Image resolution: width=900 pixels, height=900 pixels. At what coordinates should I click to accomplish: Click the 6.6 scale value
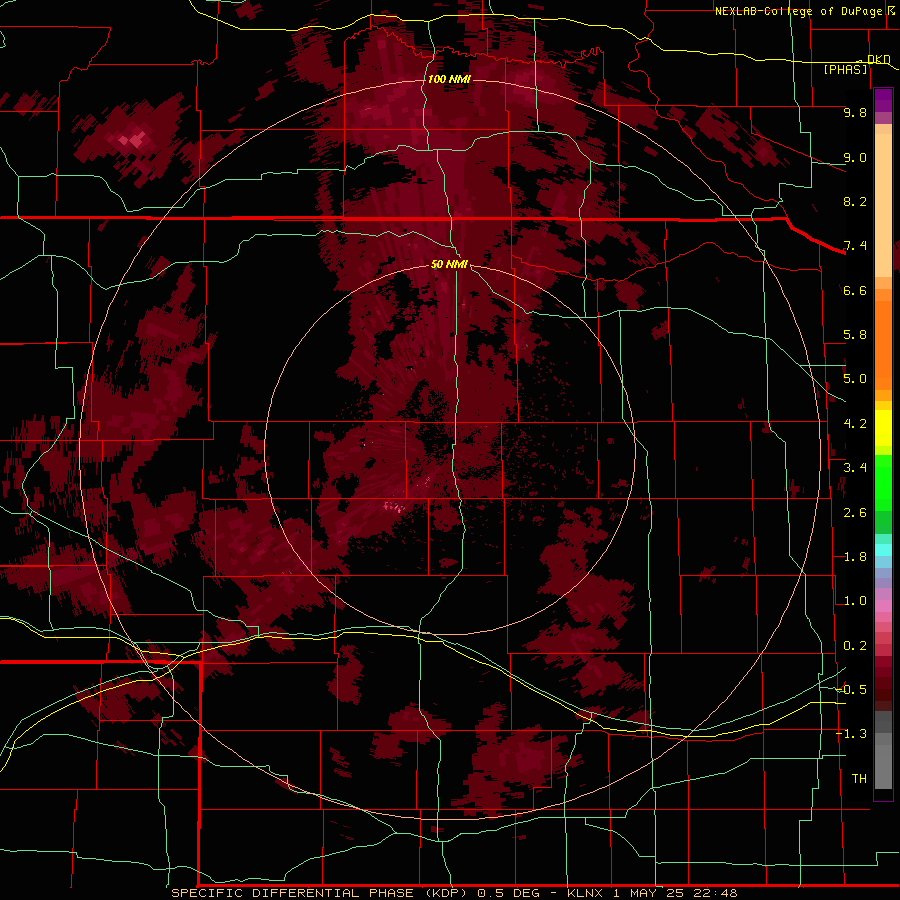tap(855, 290)
